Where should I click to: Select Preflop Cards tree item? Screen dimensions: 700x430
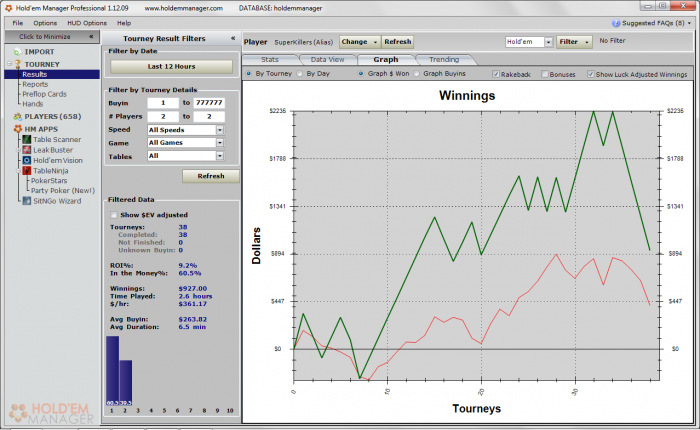[x=44, y=94]
